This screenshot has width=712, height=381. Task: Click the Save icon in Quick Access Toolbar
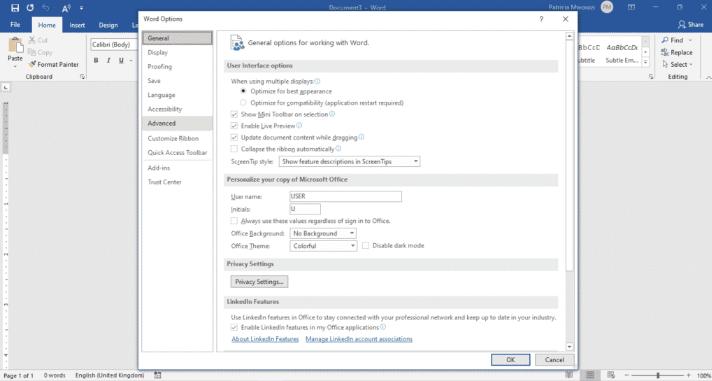[x=15, y=8]
